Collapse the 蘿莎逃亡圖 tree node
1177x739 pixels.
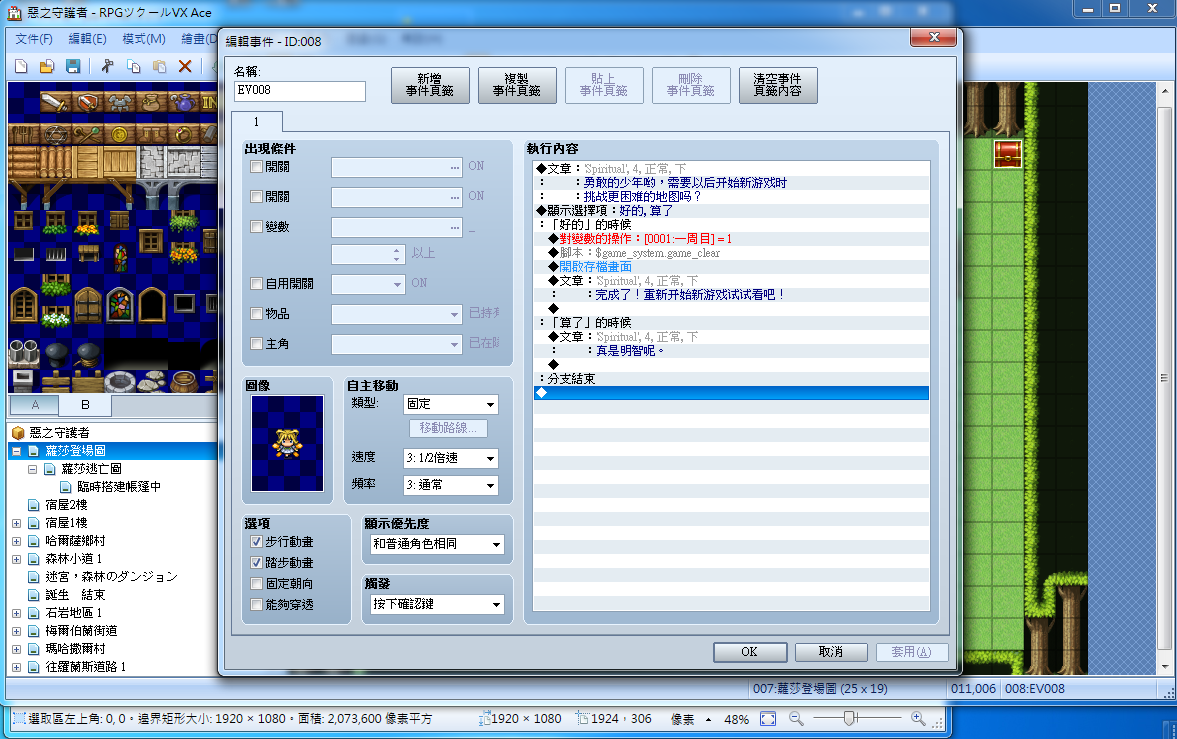(x=32, y=469)
